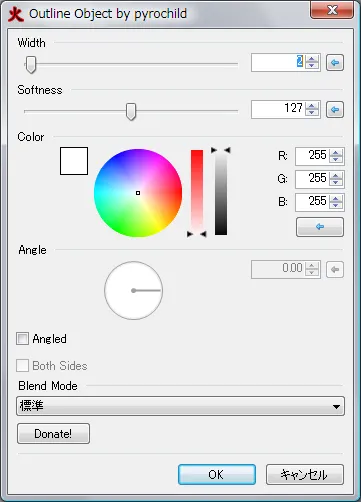This screenshot has width=361, height=502.
Task: Click the R value input field
Action: 312,156
